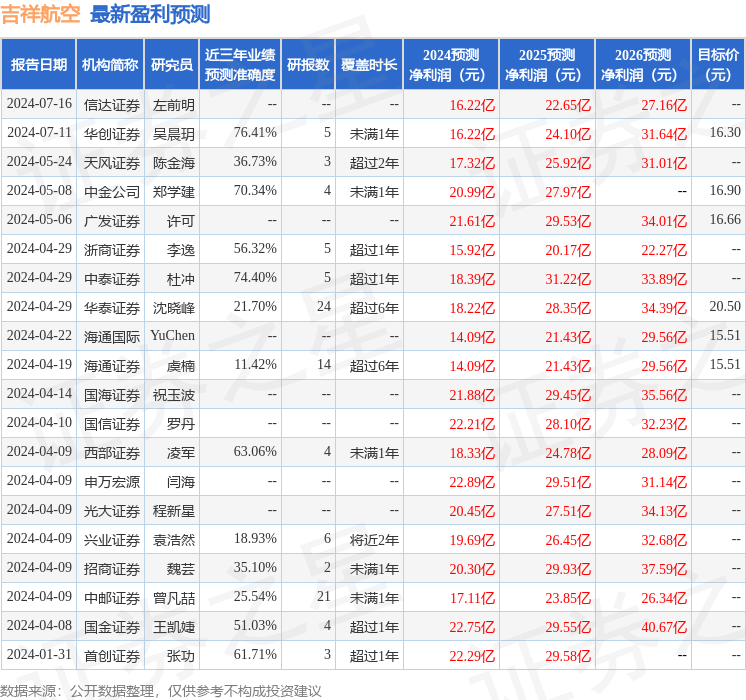Click target price 20.50
This screenshot has width=746, height=700.
(725, 307)
